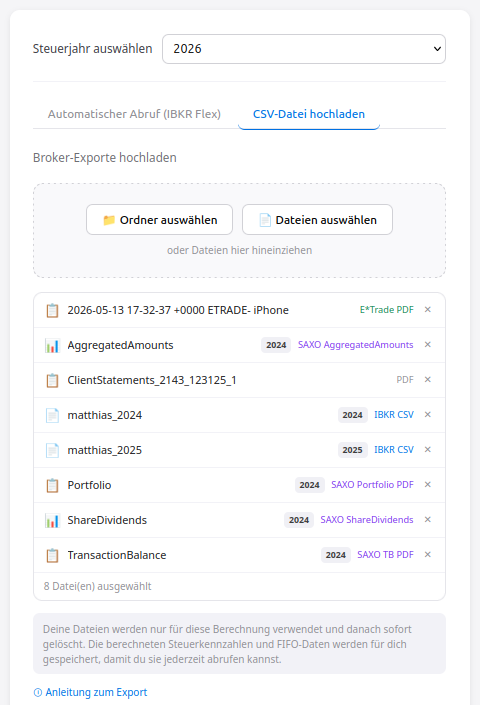Remove the matthias_2024 file

click(428, 415)
